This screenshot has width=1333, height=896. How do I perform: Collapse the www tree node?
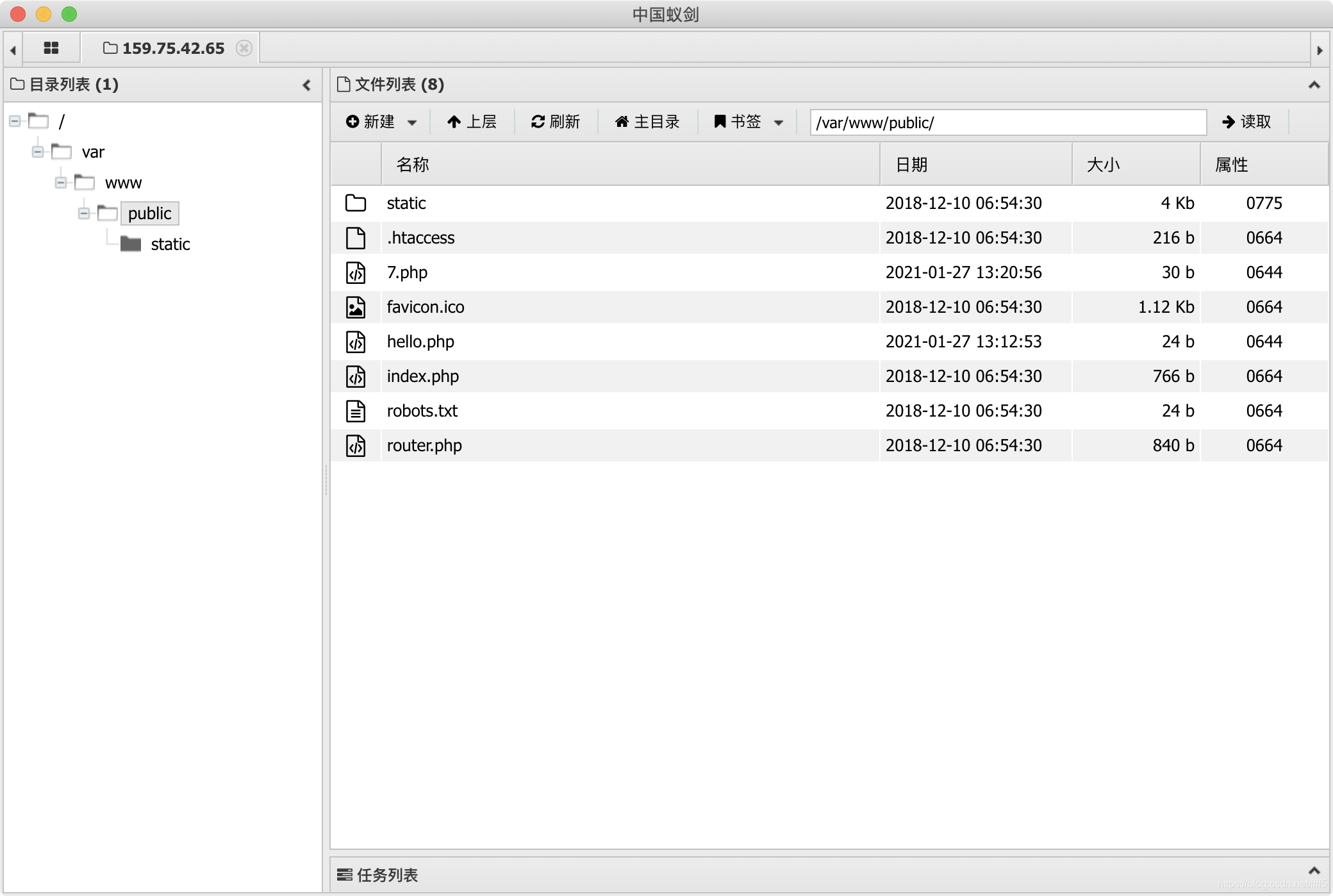coord(61,183)
